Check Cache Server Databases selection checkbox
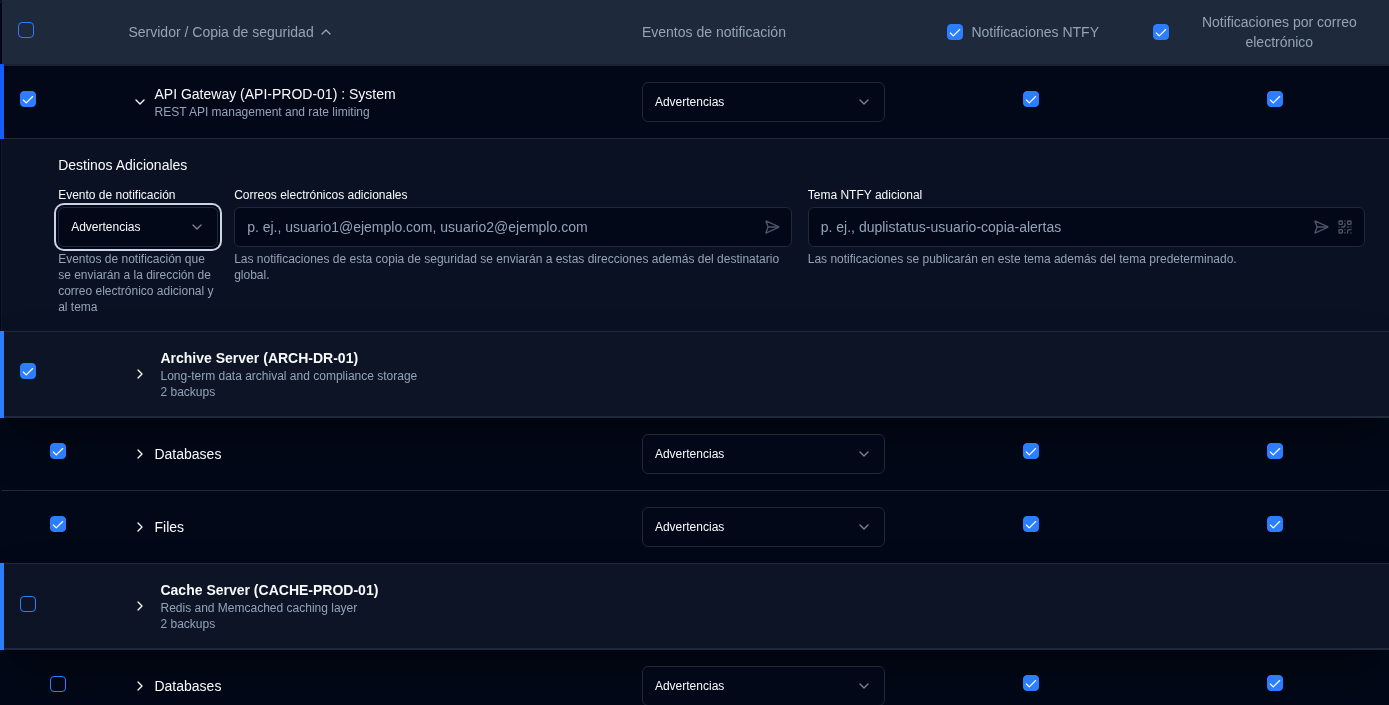This screenshot has width=1389, height=705. [58, 684]
